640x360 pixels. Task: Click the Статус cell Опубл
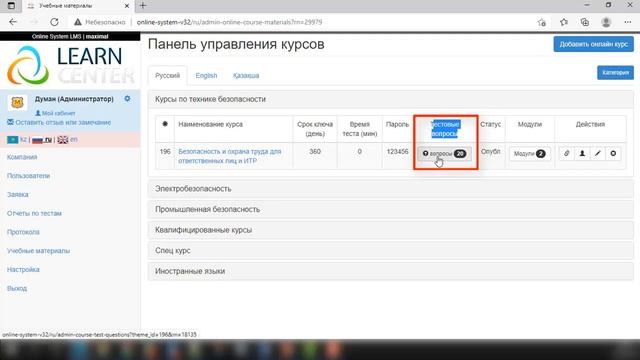490,151
